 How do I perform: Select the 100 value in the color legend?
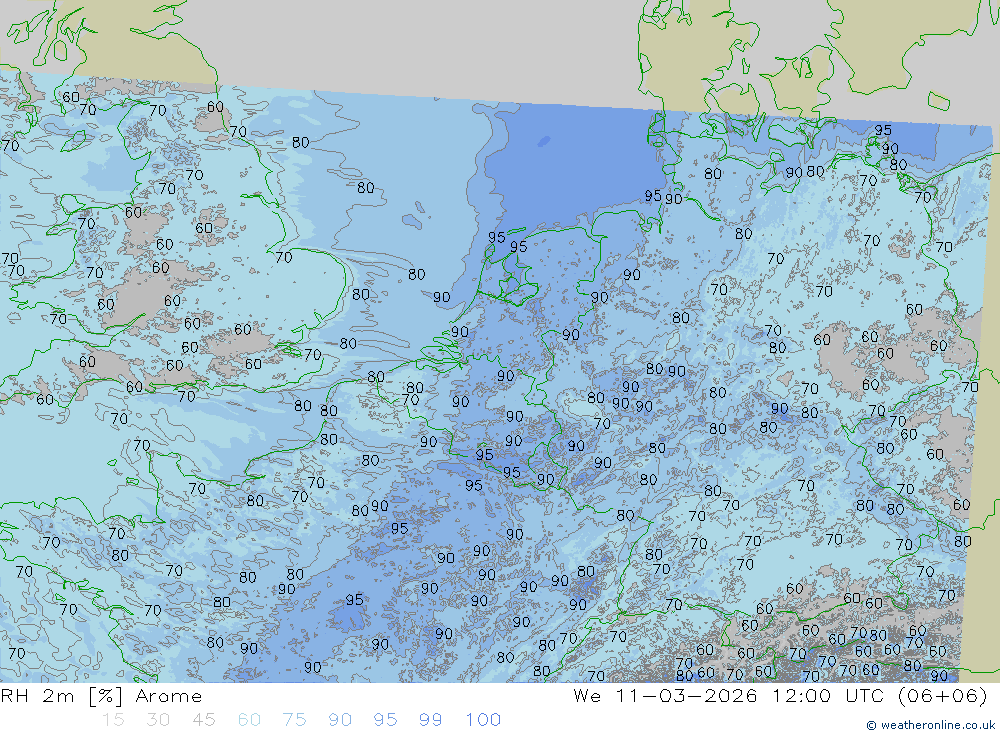pyautogui.click(x=483, y=720)
